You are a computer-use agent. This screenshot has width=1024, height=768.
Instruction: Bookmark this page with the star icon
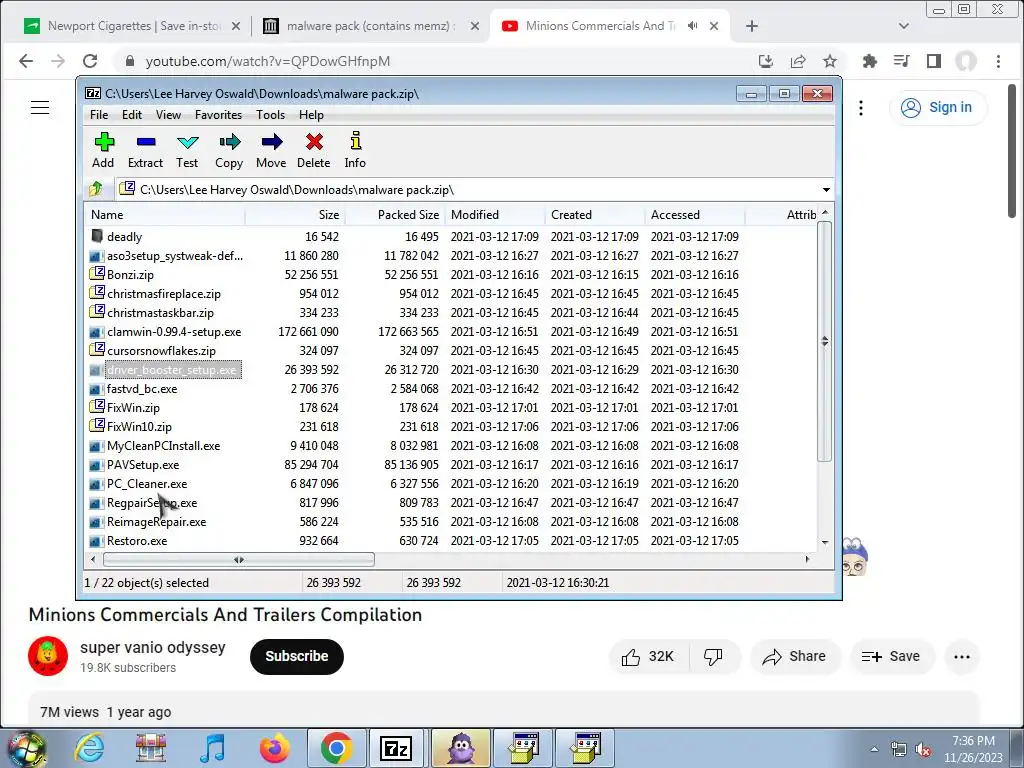click(x=830, y=61)
